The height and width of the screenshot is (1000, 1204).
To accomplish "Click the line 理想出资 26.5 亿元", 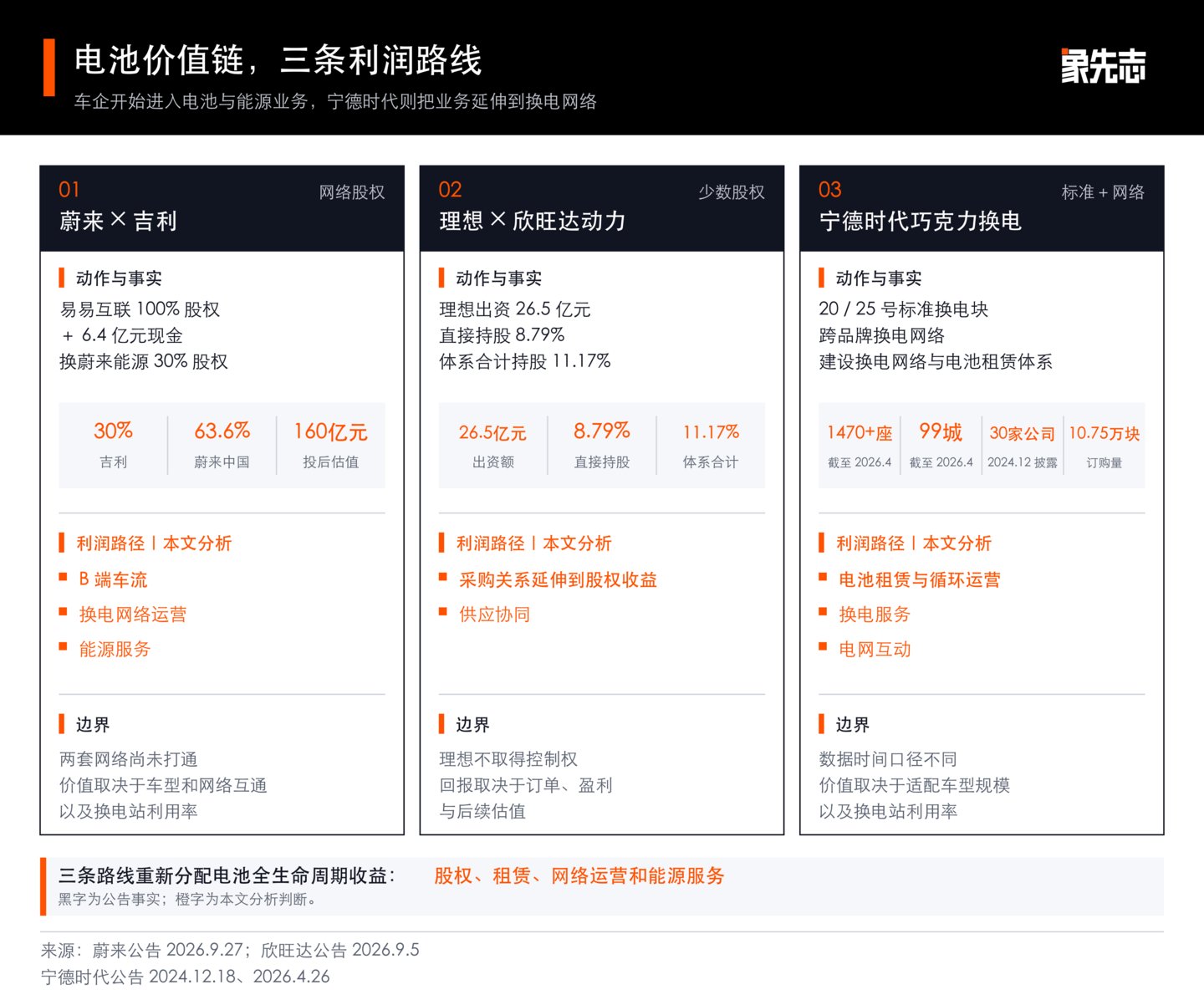I will 515,309.
